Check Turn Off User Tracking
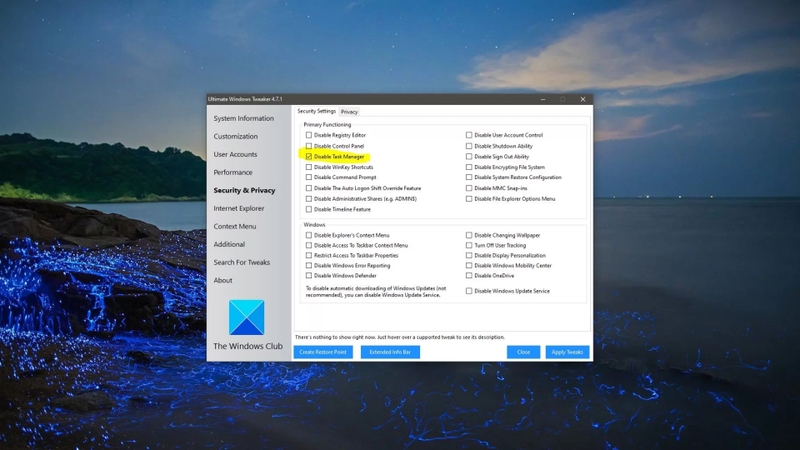 click(x=469, y=245)
